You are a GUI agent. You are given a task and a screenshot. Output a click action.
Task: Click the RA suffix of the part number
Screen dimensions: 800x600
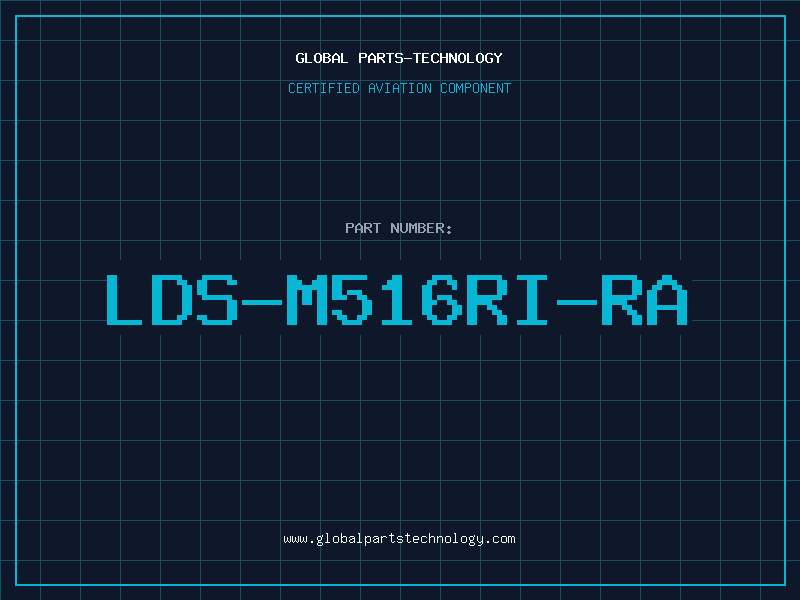pos(644,299)
